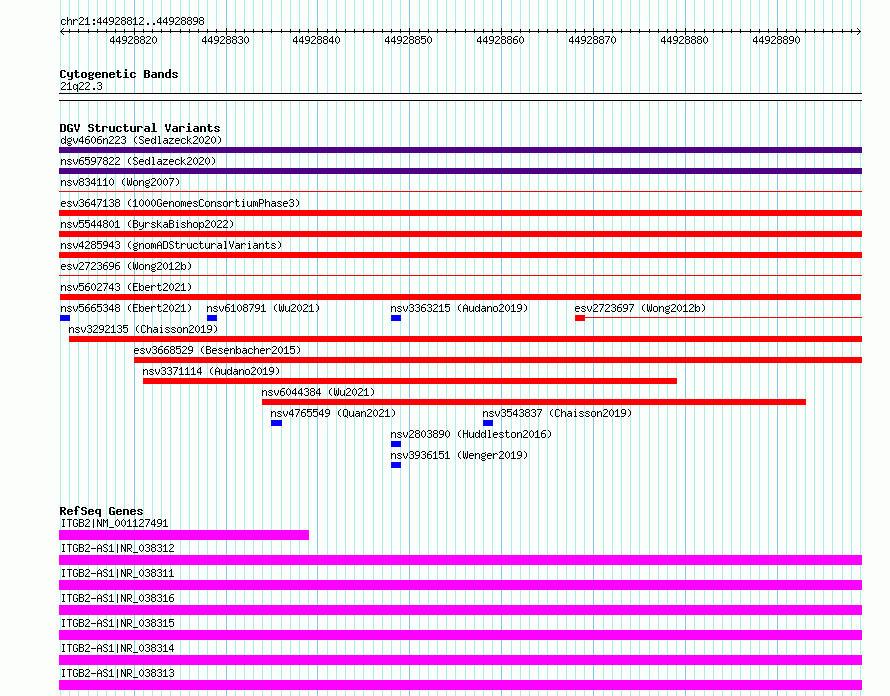
Task: Click the blue nsv5665348 (Ebert2021) marker
Action: (x=65, y=318)
